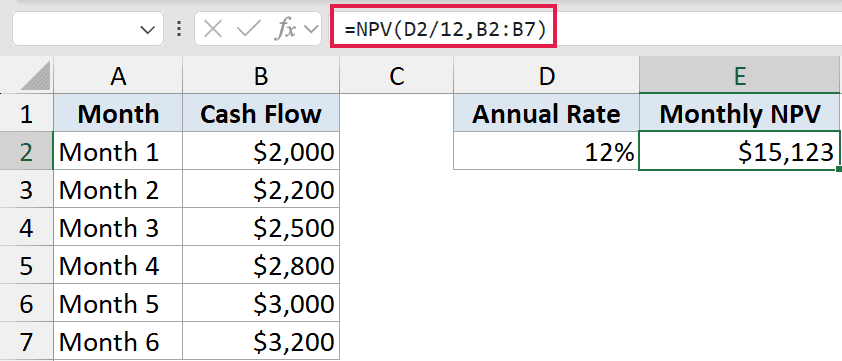Screen dimensions: 842x361
Task: Select row 1 header
Action: pos(26,113)
